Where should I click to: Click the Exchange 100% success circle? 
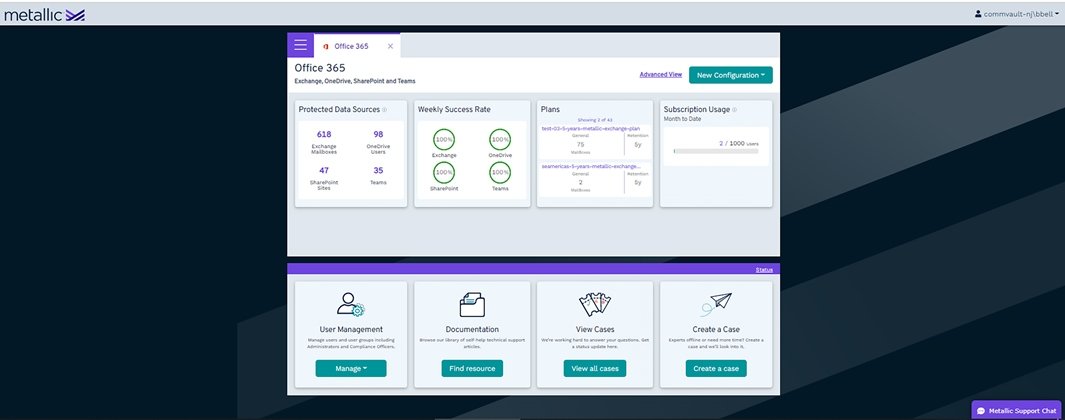[x=444, y=139]
